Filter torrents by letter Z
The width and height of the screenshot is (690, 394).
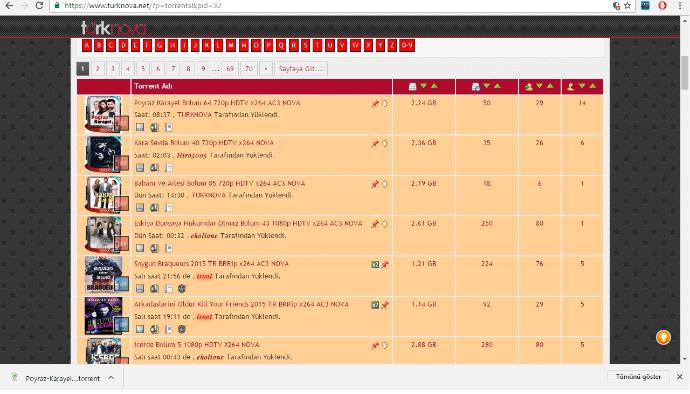click(392, 45)
